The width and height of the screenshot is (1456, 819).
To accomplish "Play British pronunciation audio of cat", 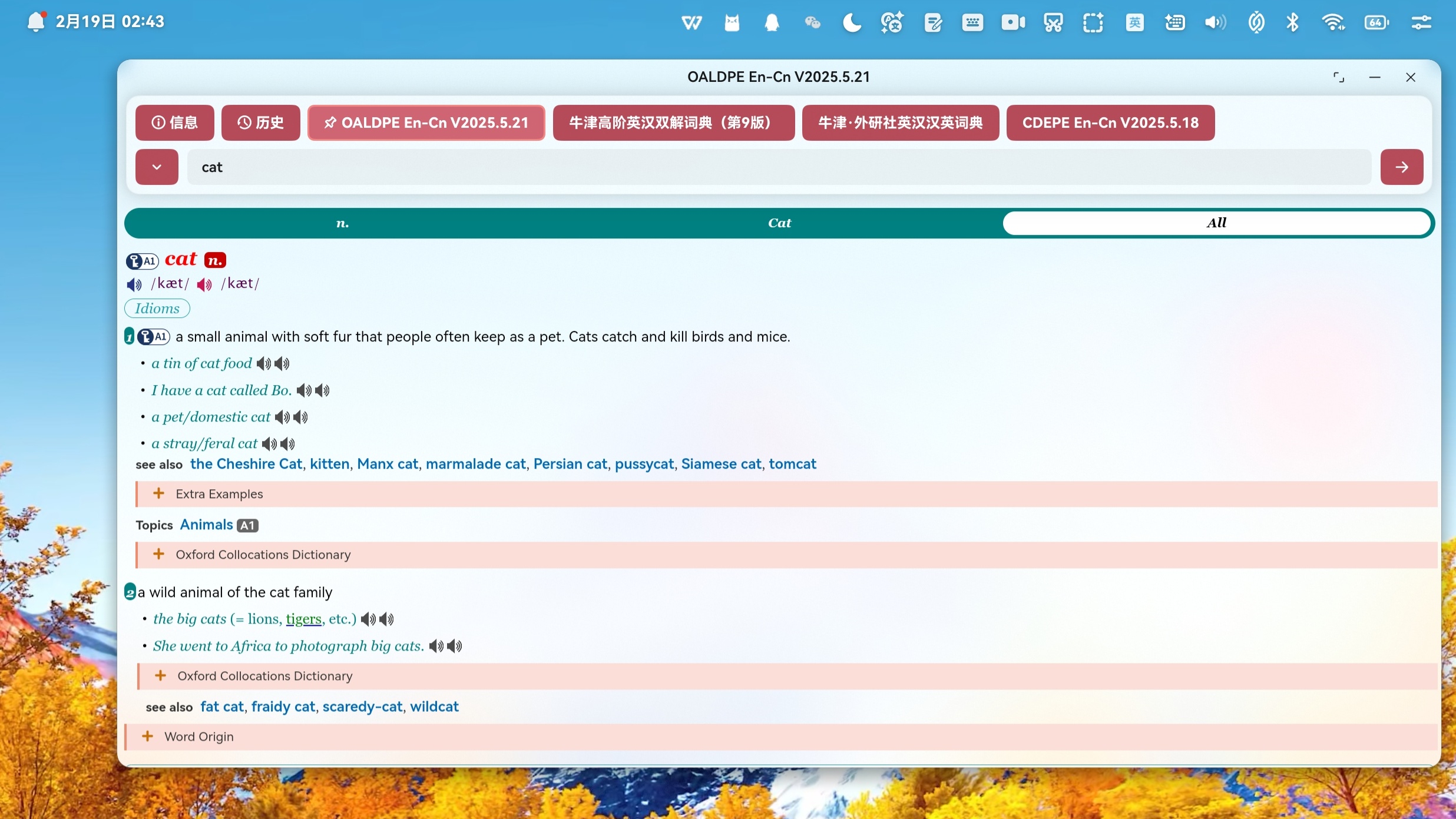I will [134, 285].
